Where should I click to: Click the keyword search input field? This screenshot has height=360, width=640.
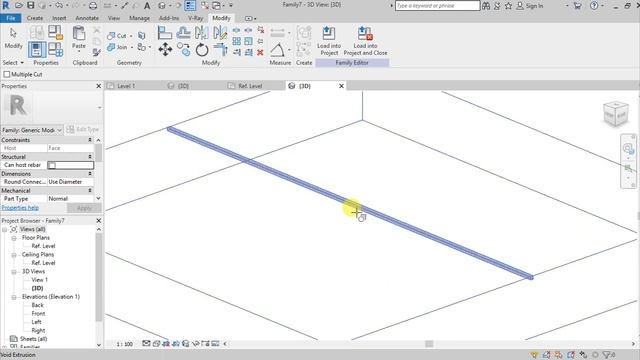pos(437,6)
